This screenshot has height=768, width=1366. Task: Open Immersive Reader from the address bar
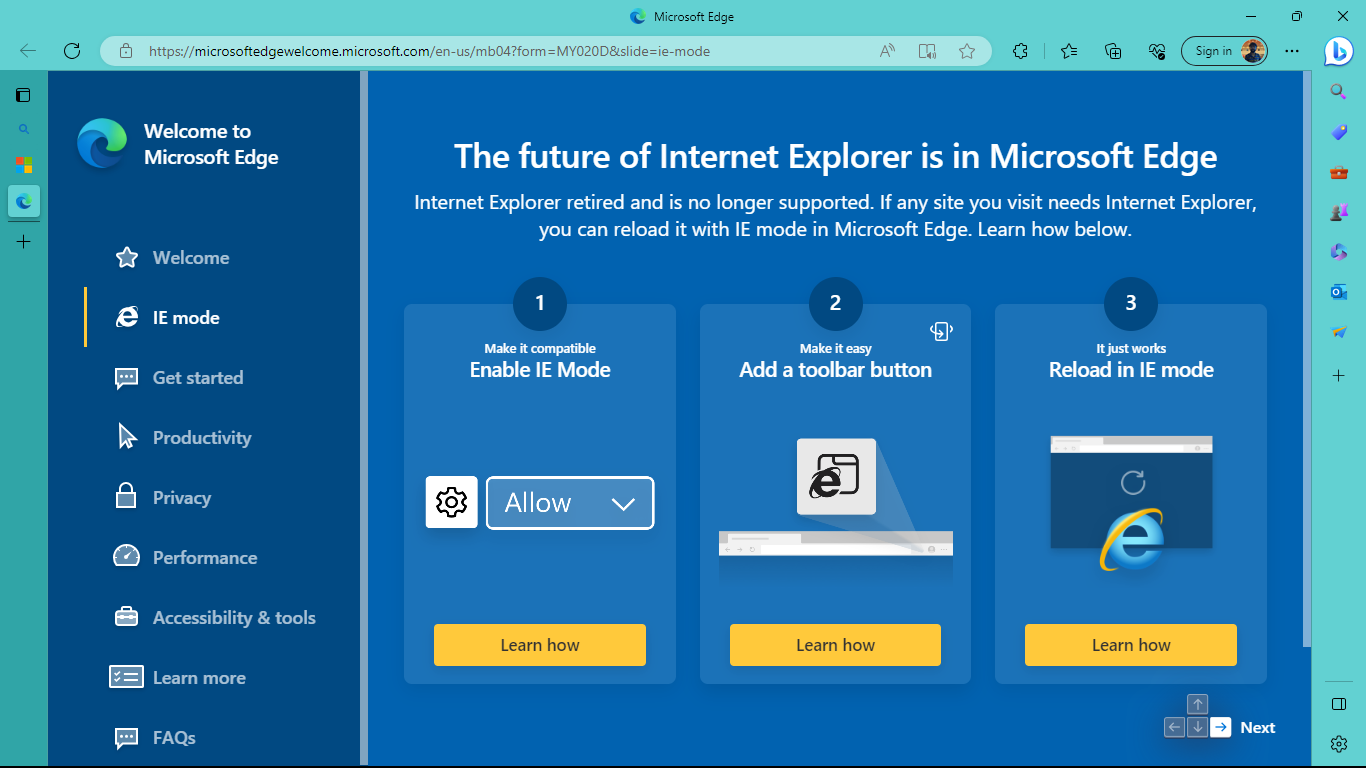coord(928,51)
